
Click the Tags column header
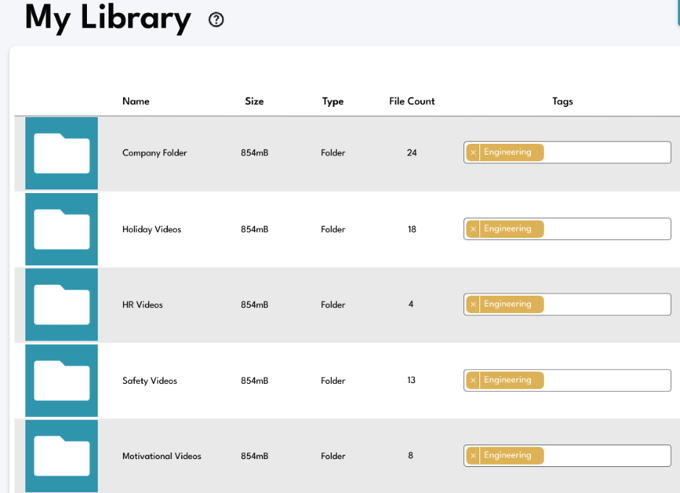point(562,101)
